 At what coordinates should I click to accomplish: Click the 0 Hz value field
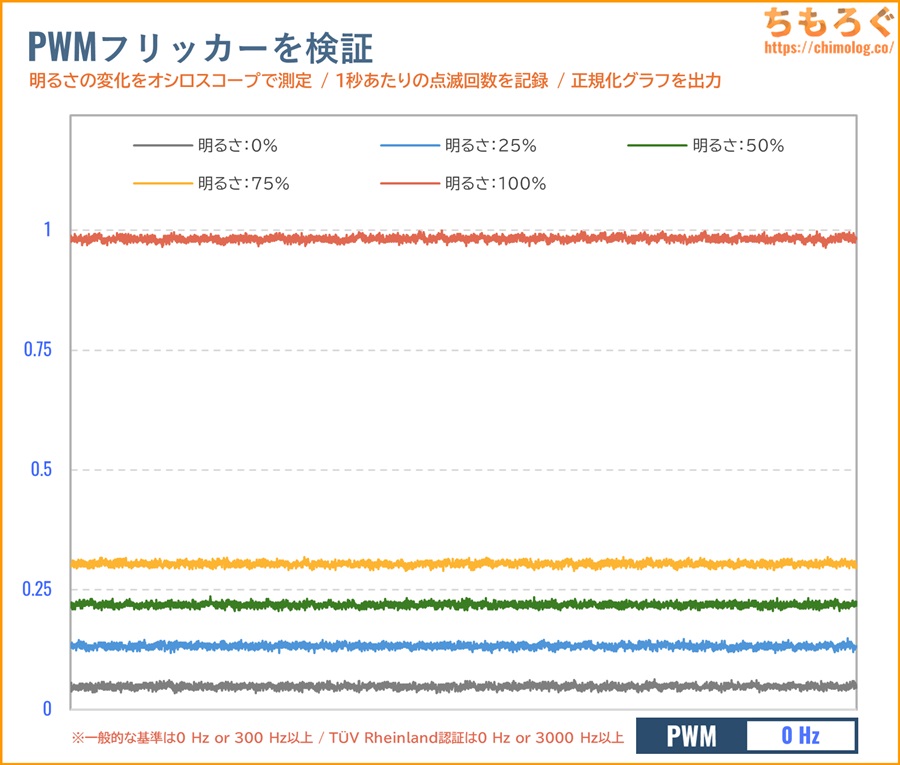pos(800,737)
